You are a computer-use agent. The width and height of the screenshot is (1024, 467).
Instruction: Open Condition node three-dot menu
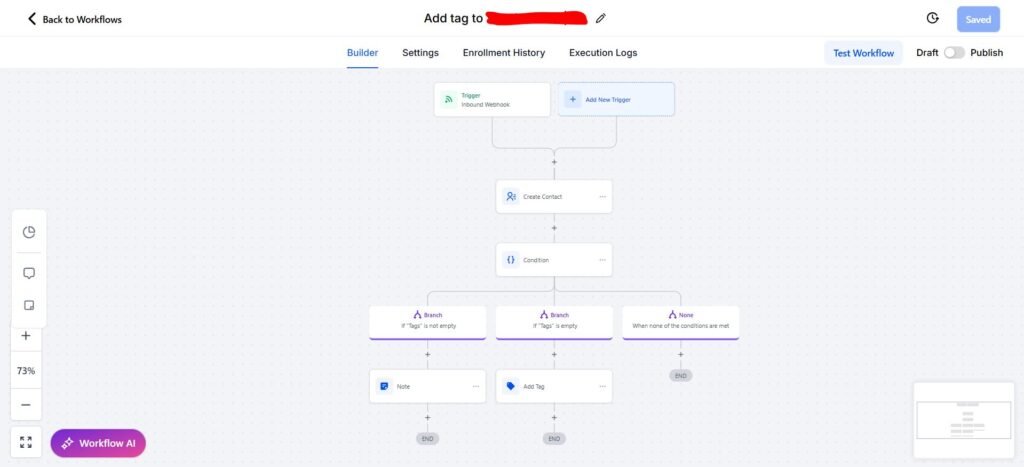pyautogui.click(x=602, y=260)
